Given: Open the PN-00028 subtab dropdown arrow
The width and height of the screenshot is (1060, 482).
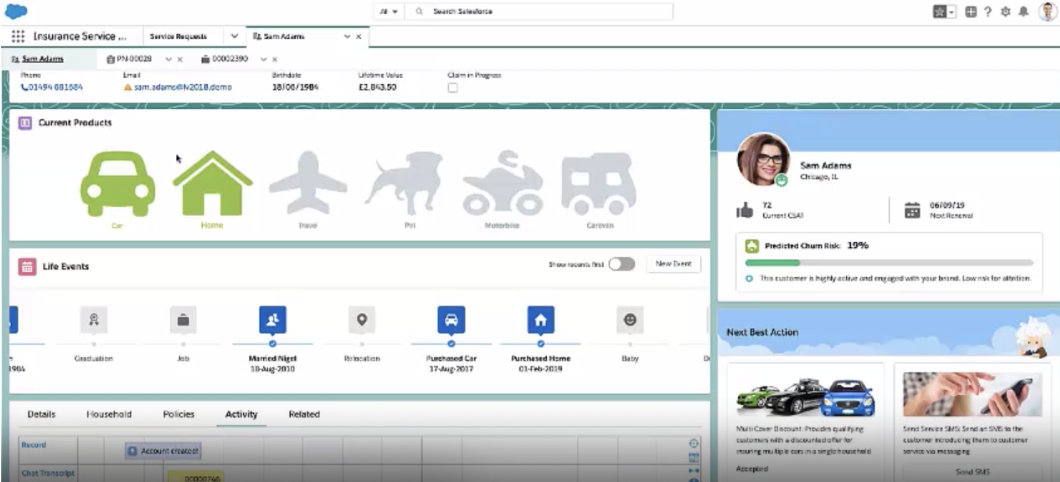Looking at the screenshot, I should click(168, 59).
